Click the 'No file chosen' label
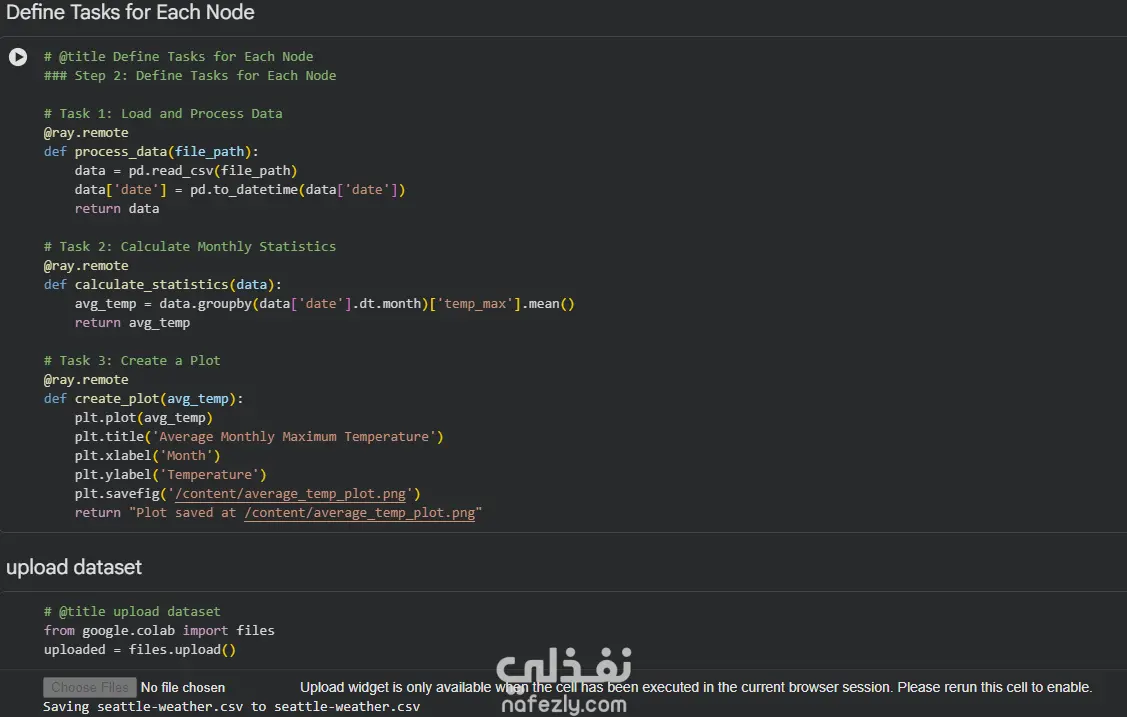The height and width of the screenshot is (717, 1127). [183, 688]
